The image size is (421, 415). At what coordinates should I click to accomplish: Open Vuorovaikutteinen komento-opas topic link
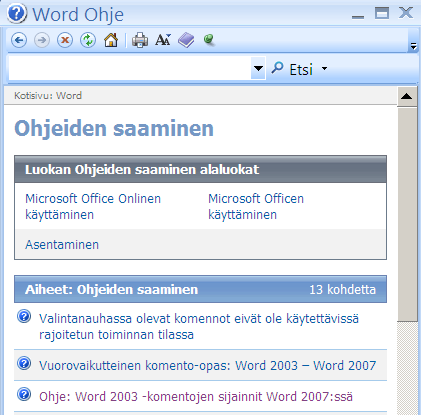pyautogui.click(x=208, y=365)
